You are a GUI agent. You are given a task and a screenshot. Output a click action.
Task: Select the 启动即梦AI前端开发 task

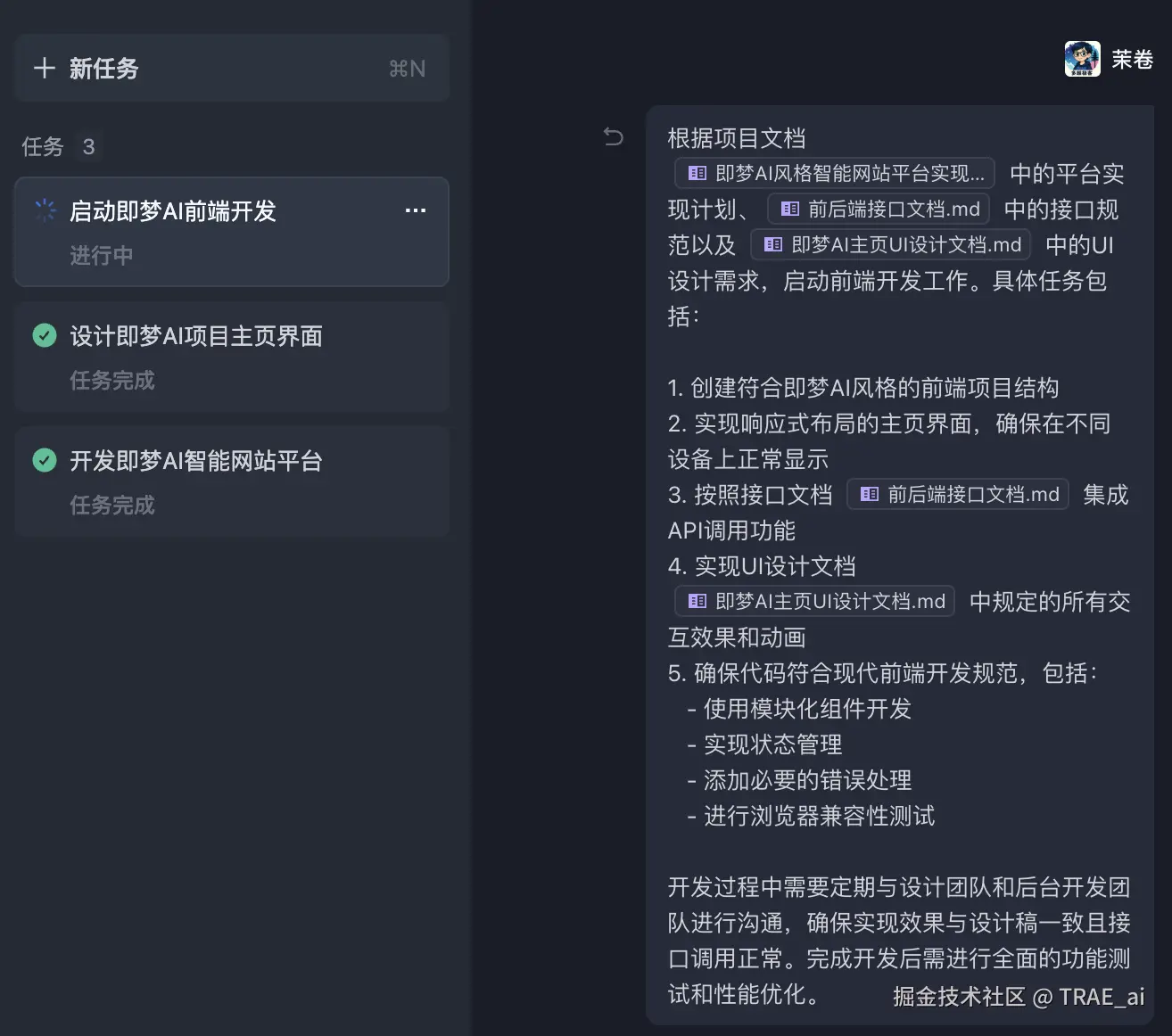coord(173,211)
